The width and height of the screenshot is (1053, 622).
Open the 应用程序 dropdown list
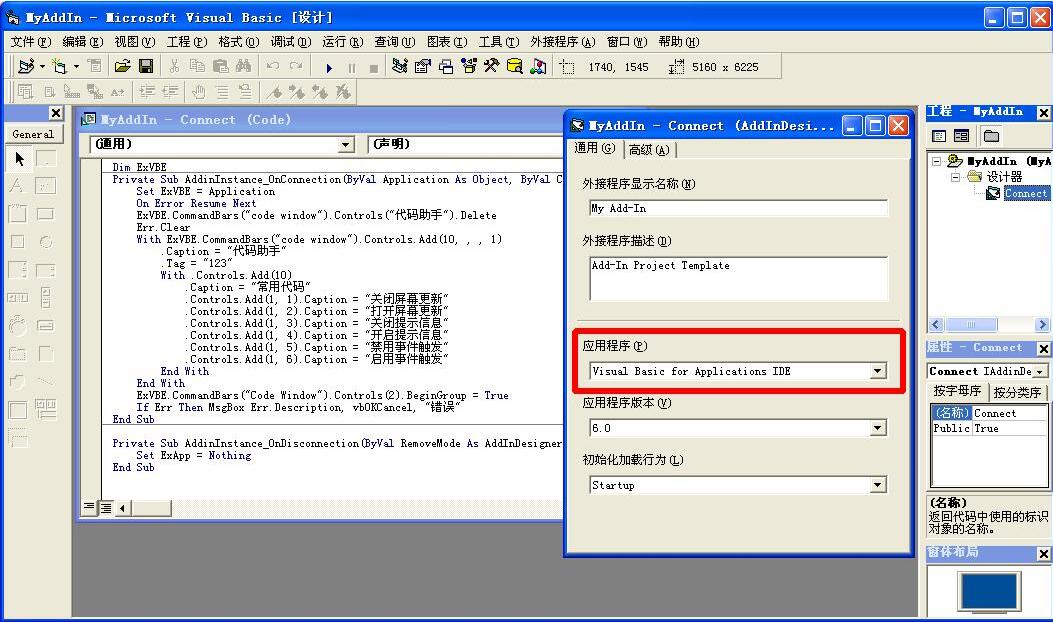877,371
